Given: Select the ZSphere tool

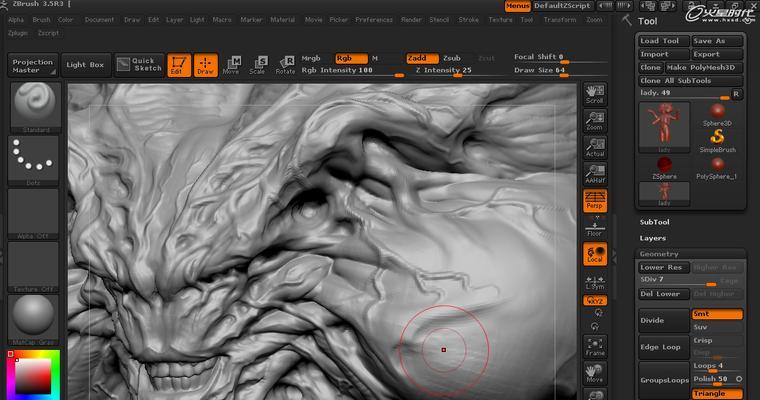Looking at the screenshot, I should (664, 168).
